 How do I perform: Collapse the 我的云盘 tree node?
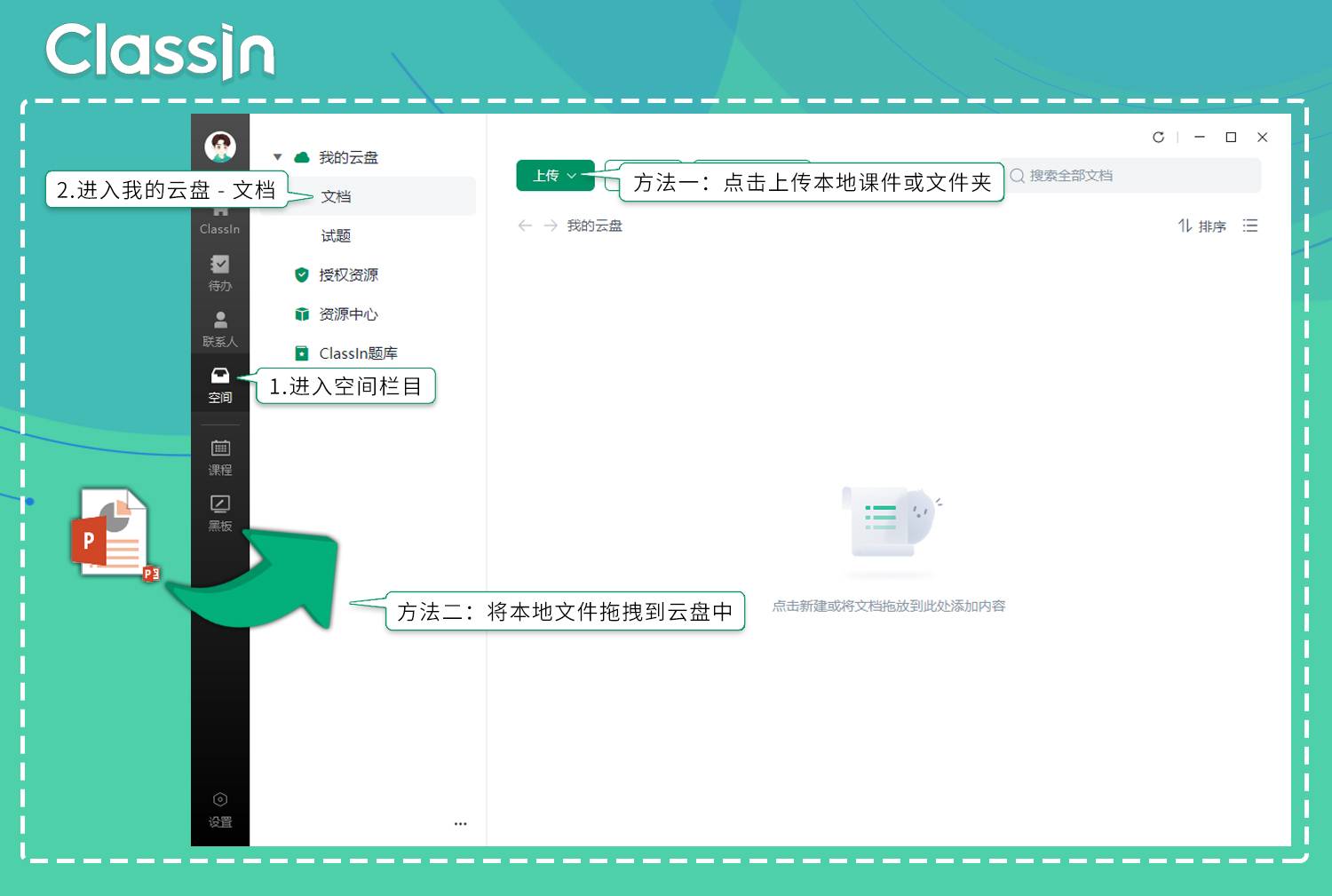[278, 157]
